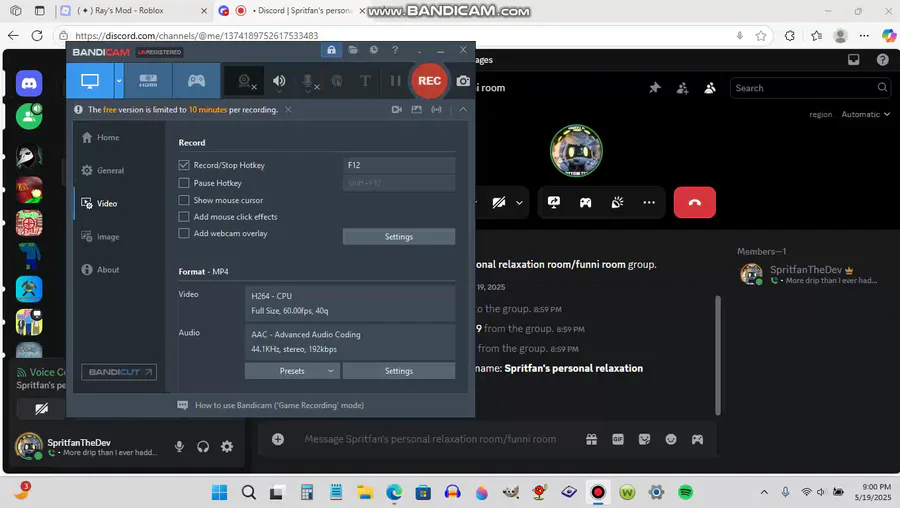Open the region Automatic dropdown
900x508 pixels.
pyautogui.click(x=866, y=114)
